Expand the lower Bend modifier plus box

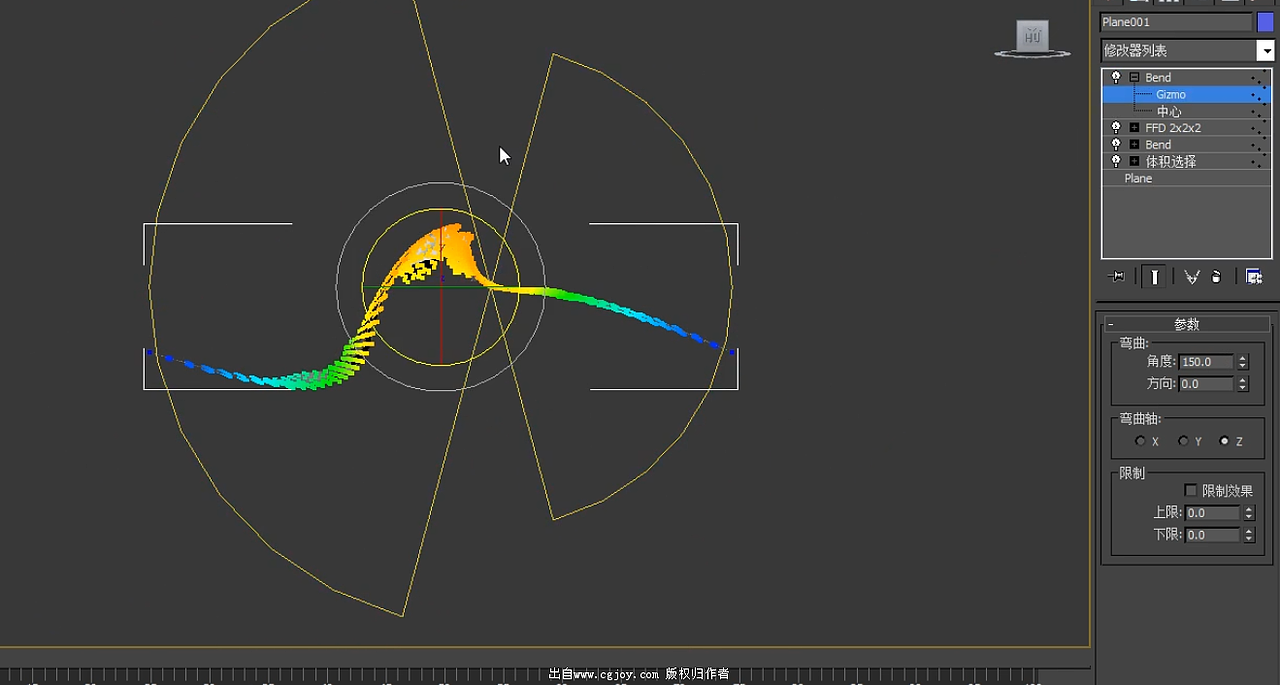(x=1134, y=145)
